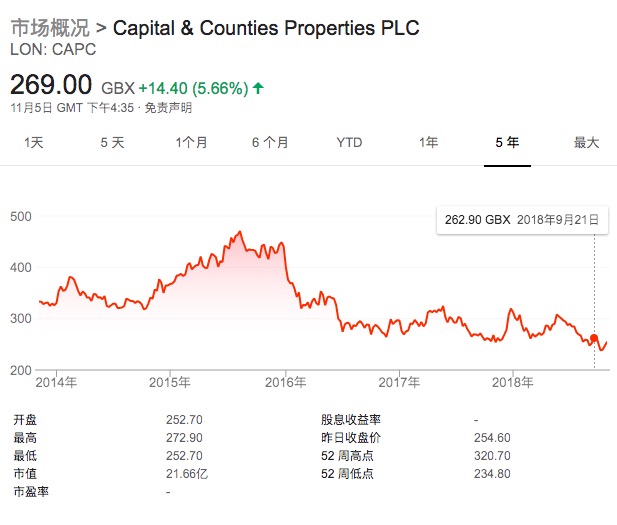This screenshot has height=525, width=617.
Task: Click the red data point marker
Action: tap(595, 340)
